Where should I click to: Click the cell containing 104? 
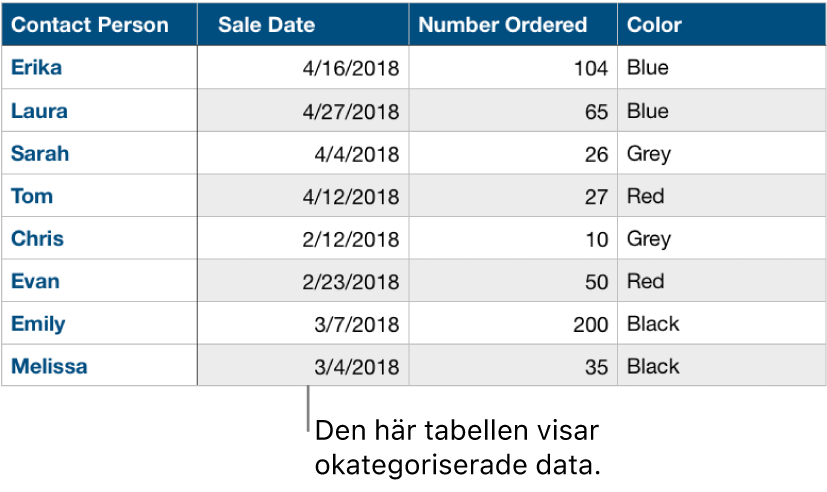click(591, 69)
